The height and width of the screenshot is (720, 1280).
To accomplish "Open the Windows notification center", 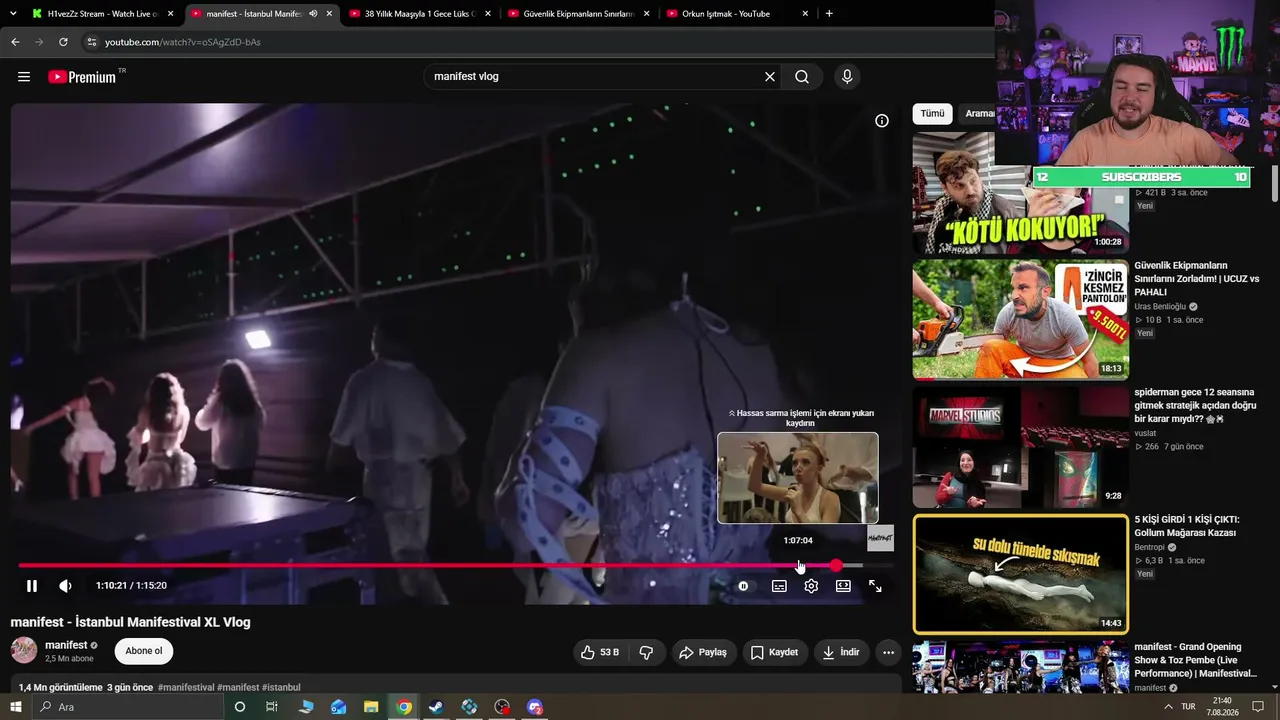I will click(x=1258, y=707).
